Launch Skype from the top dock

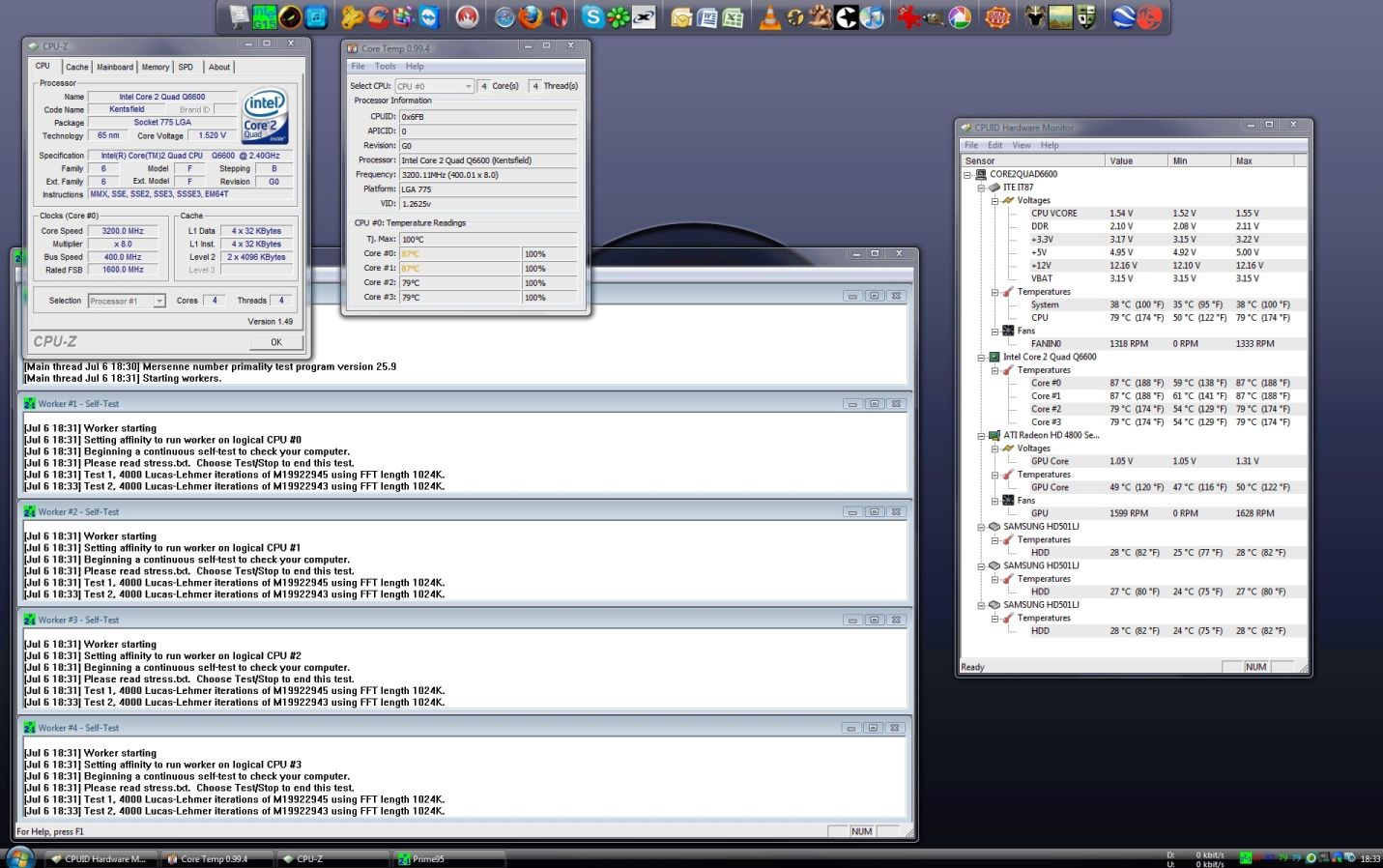[592, 16]
